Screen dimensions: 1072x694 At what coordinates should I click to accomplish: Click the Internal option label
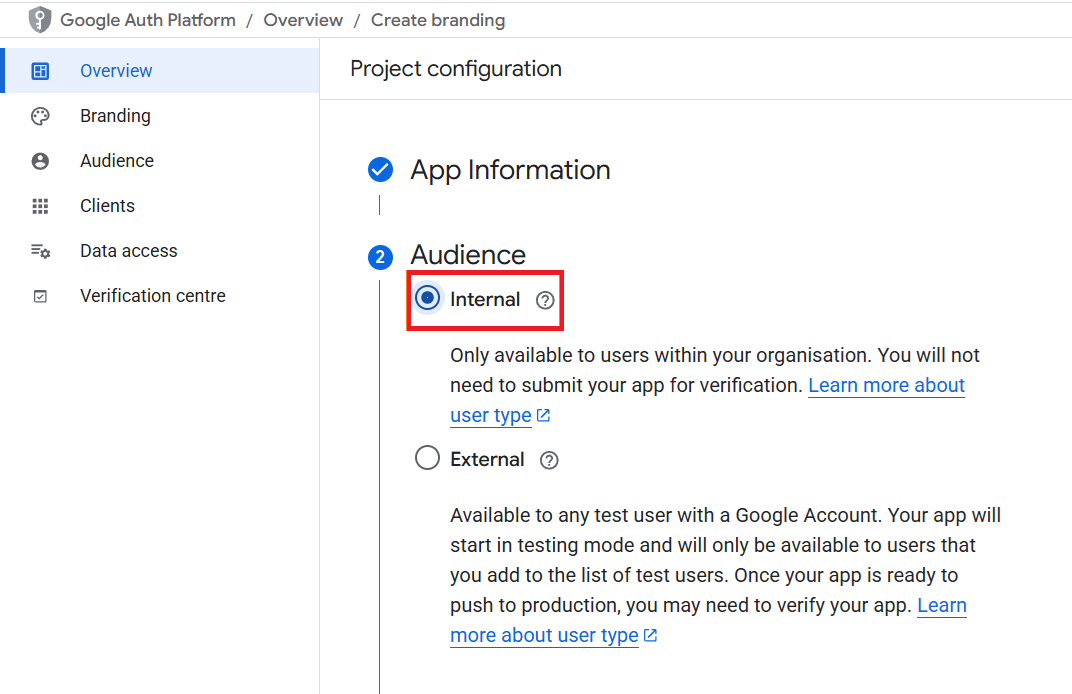click(485, 299)
